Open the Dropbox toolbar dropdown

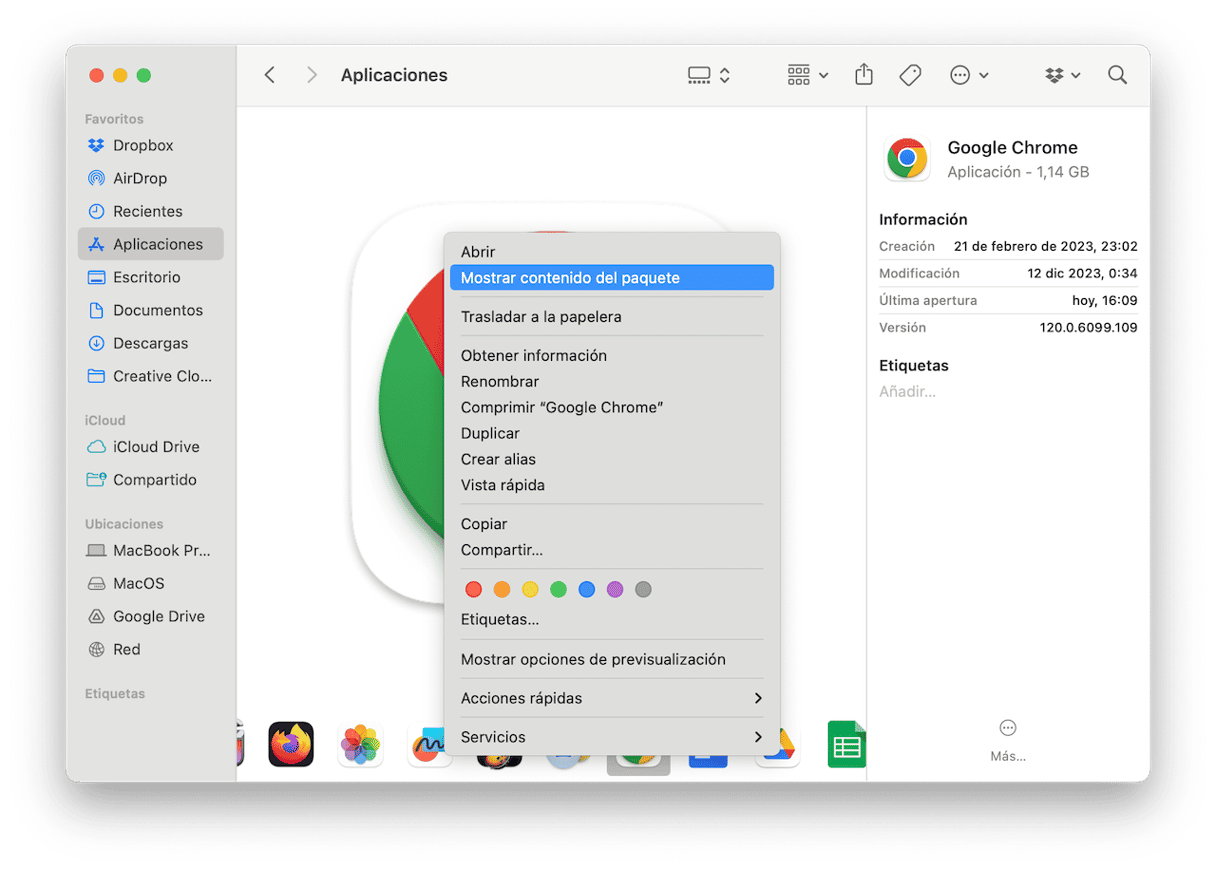(x=1062, y=75)
